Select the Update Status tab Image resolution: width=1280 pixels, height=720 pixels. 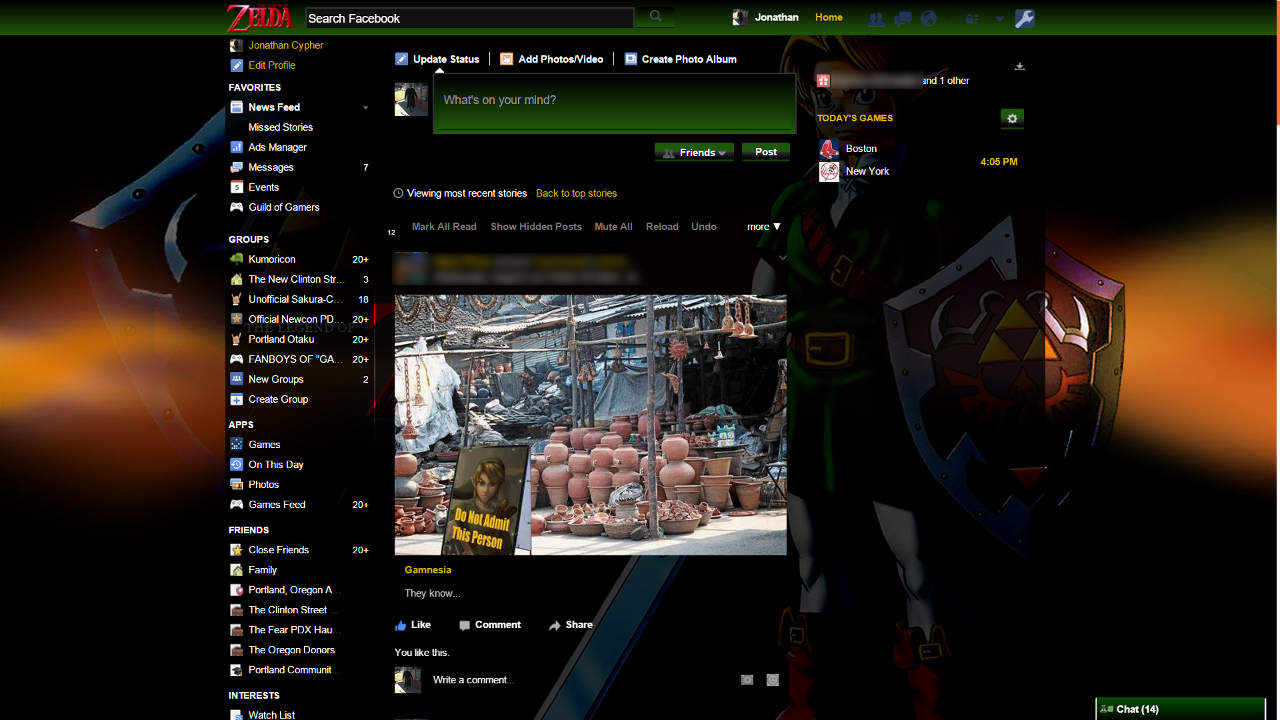tap(437, 59)
